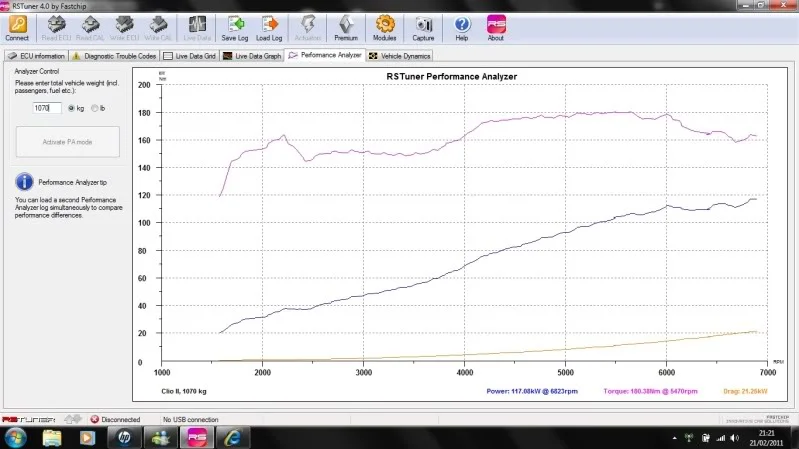
Task: Select the Write ECU toolbar icon
Action: coord(124,24)
